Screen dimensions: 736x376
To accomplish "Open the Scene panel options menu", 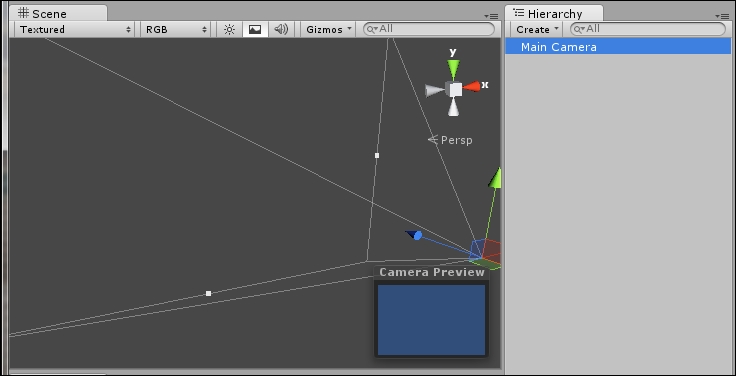I will coord(491,16).
